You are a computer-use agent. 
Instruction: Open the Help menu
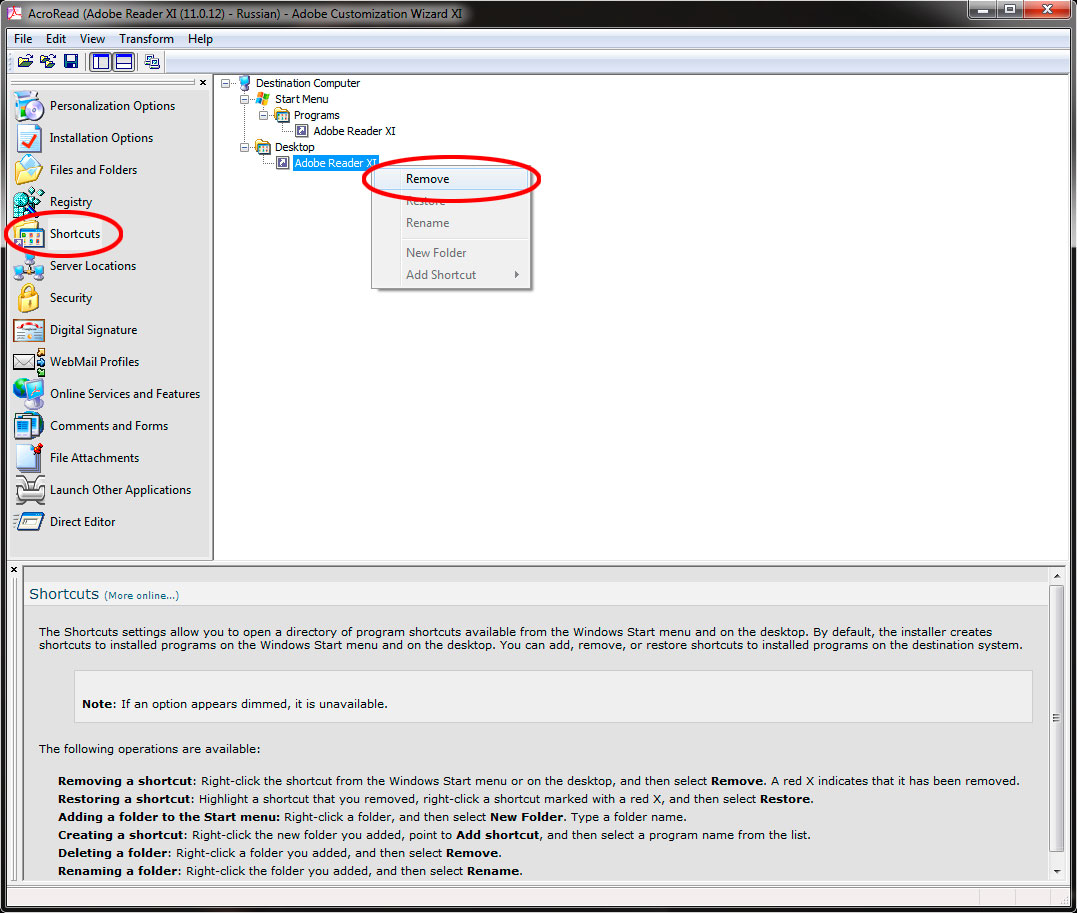click(x=200, y=39)
